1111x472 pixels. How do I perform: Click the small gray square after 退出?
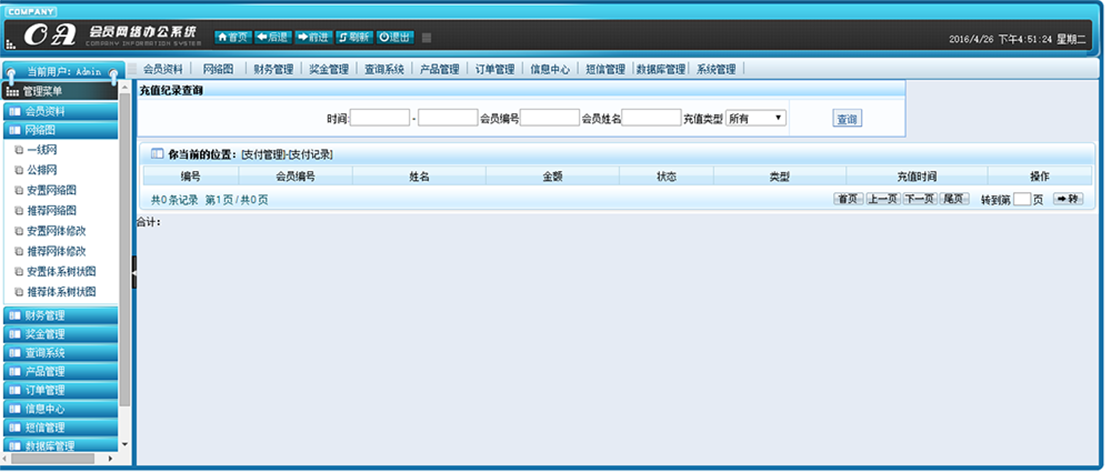pos(427,38)
